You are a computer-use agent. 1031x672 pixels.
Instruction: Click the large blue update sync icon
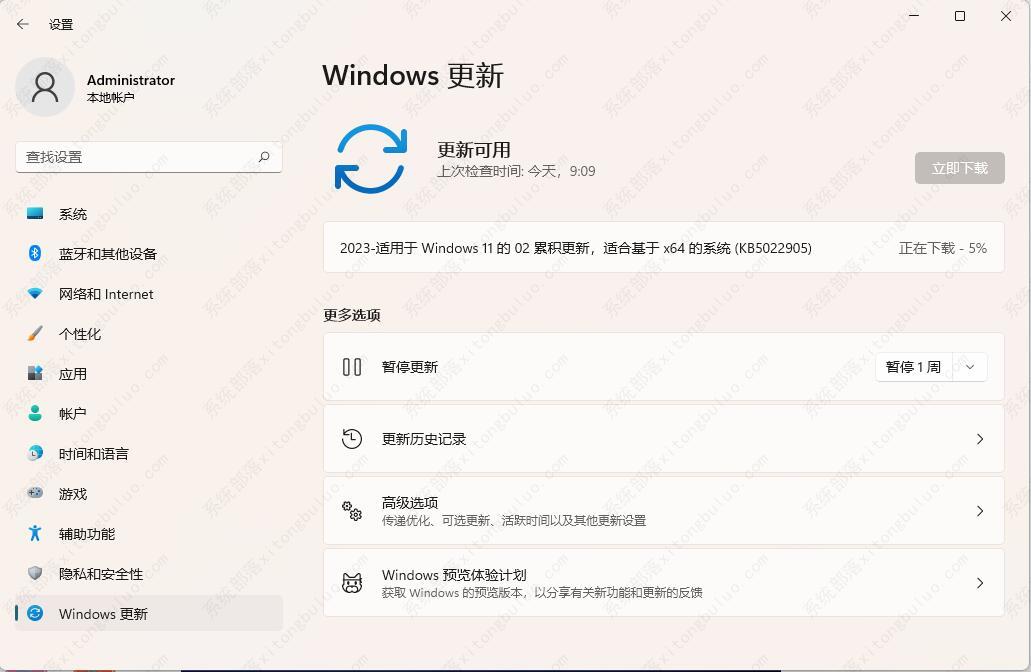371,159
